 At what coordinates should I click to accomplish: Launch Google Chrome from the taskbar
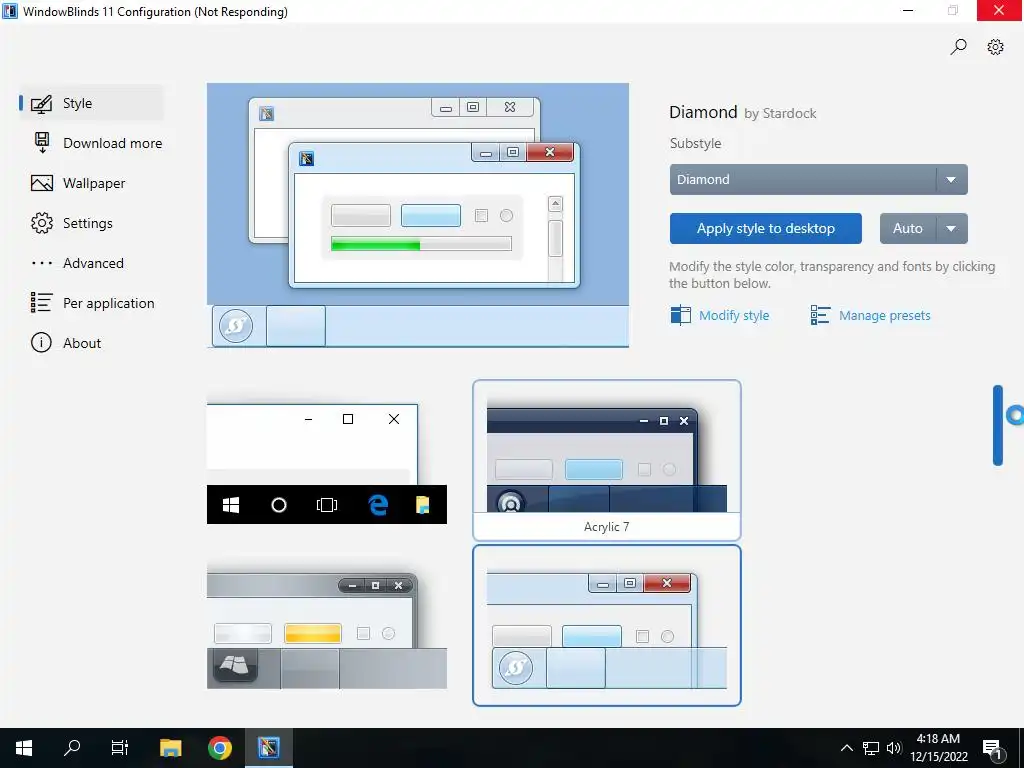(x=219, y=748)
